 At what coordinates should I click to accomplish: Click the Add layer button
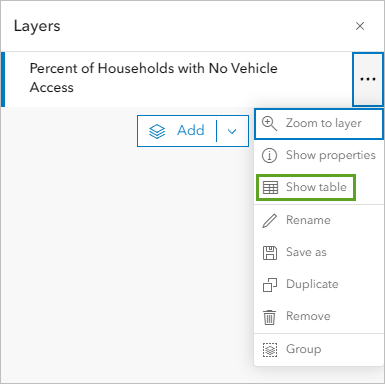177,131
